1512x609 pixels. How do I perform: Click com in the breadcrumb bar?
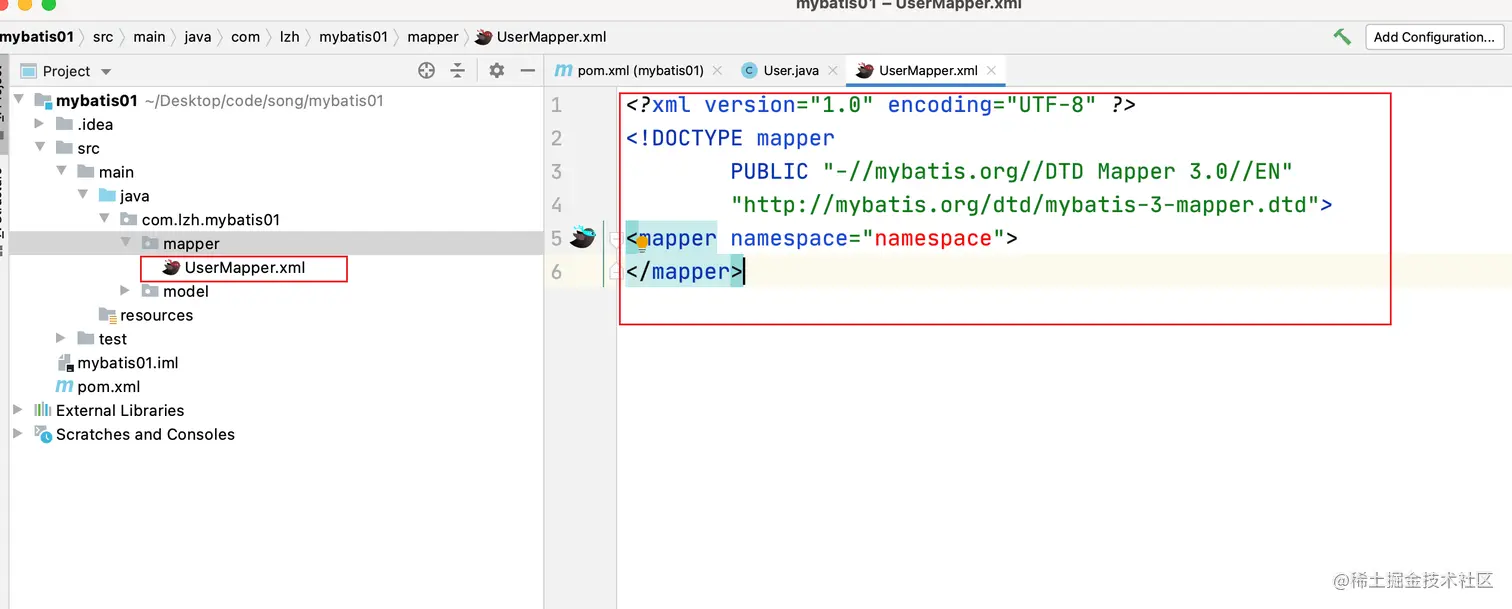pyautogui.click(x=245, y=37)
